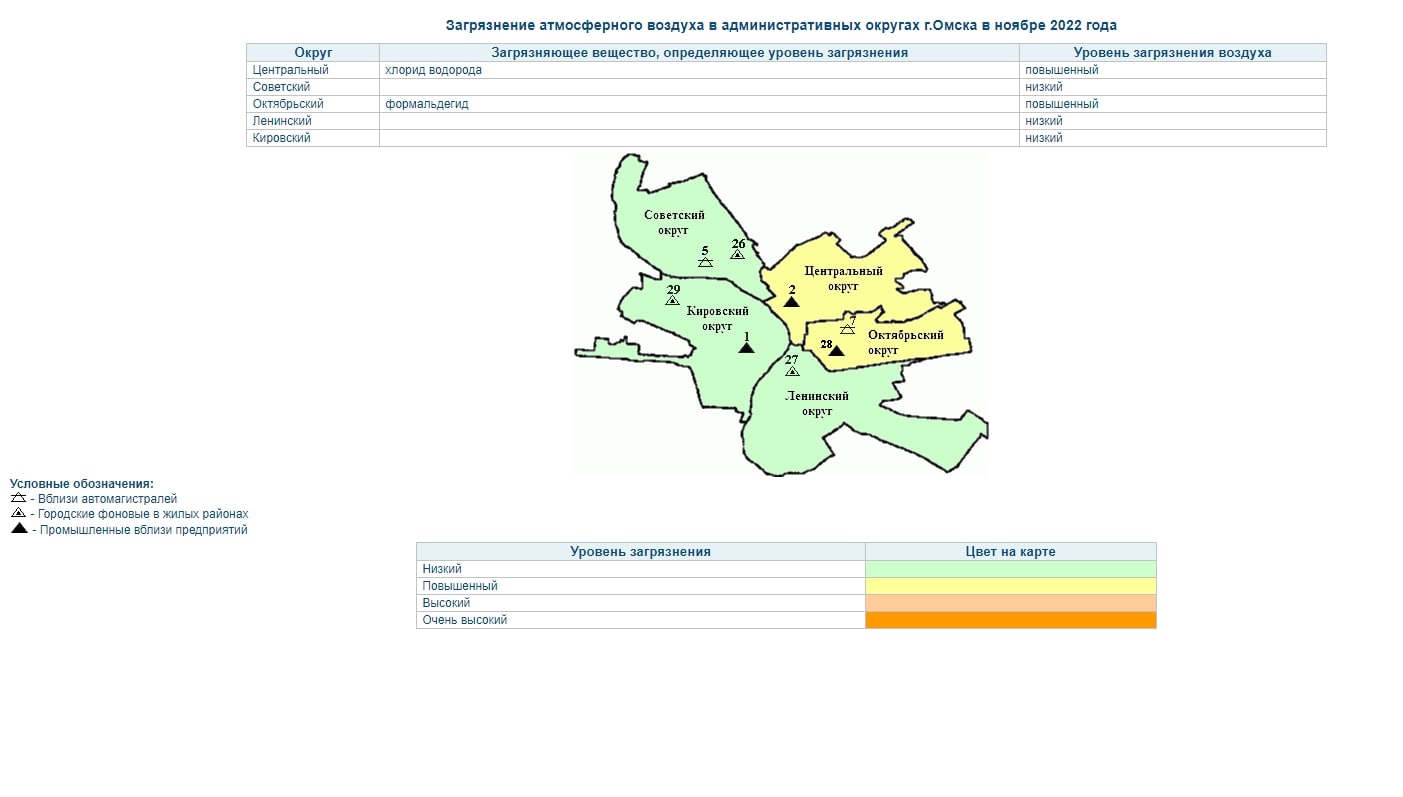This screenshot has width=1403, height=797.
Task: Click the page title about Омск air pollution
Action: click(x=781, y=25)
